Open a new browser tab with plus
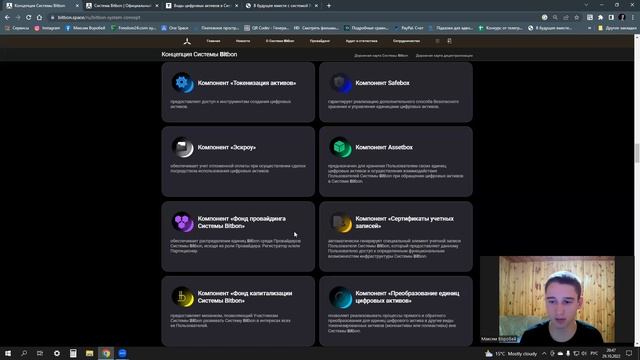640x360 pixels. click(329, 6)
